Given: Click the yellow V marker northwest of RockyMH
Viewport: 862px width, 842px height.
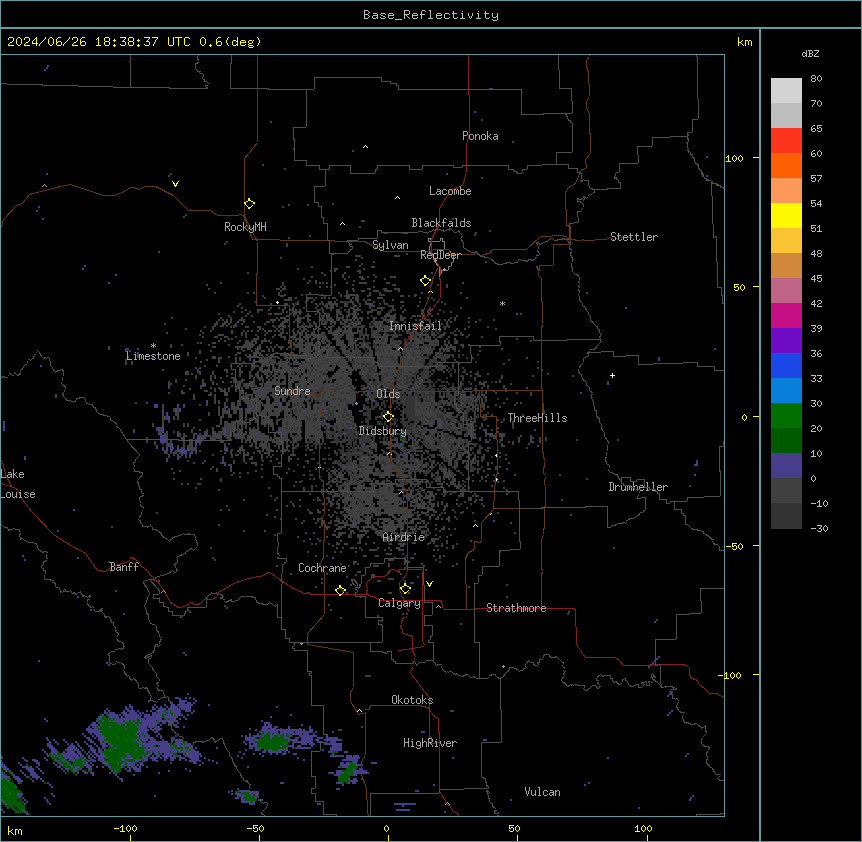Looking at the screenshot, I should click(175, 184).
